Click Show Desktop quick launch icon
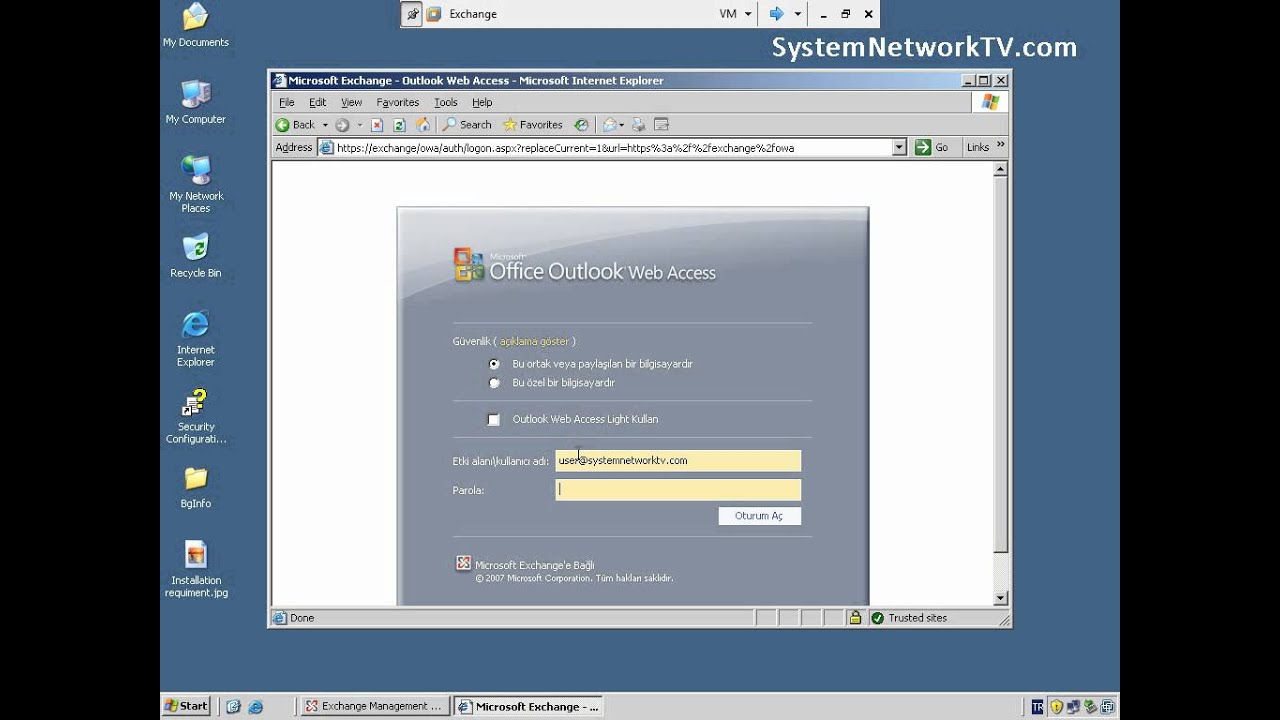Screen dimensions: 1280x720 (233, 706)
